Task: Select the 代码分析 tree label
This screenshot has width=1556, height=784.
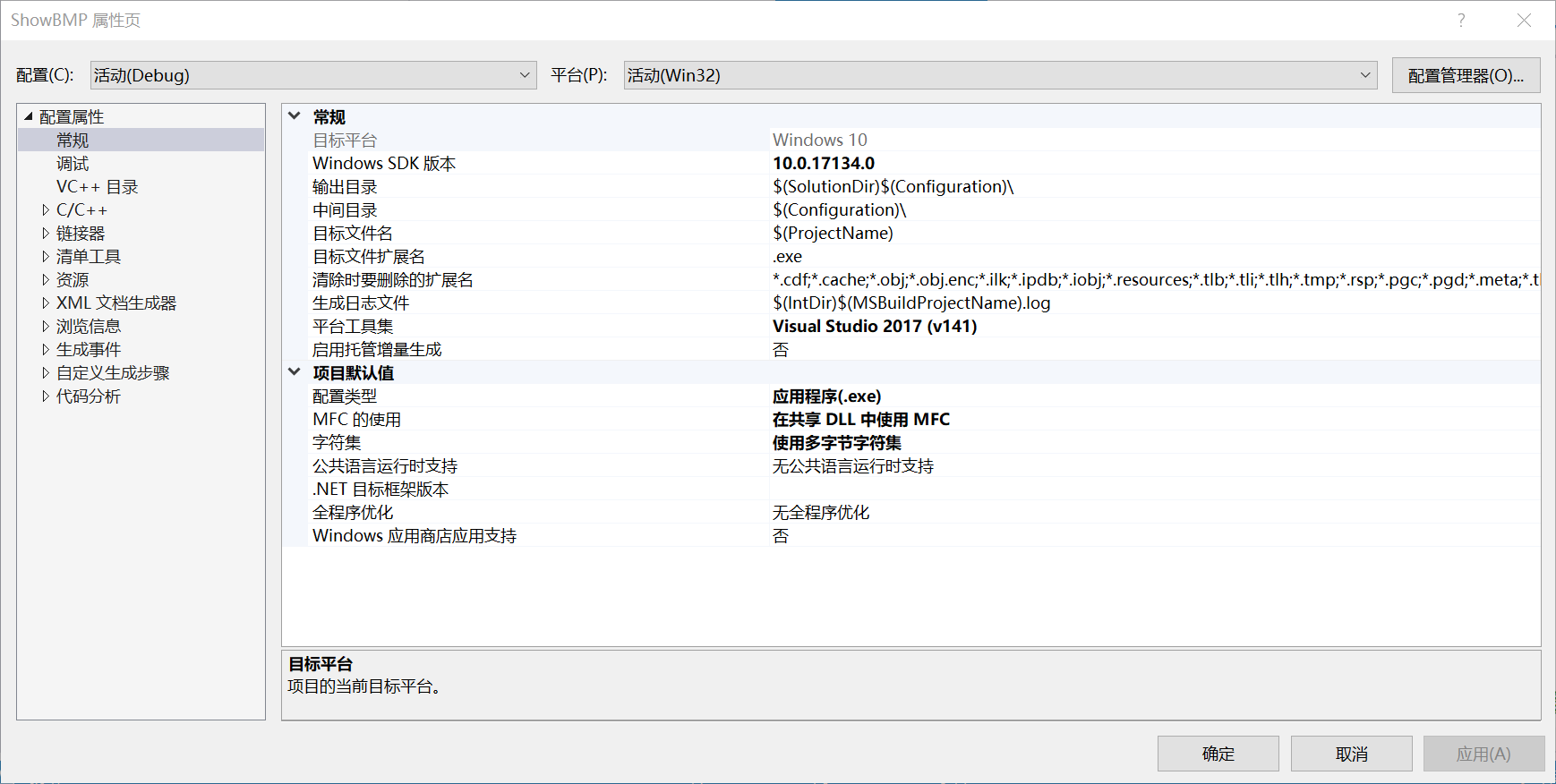Action: (x=89, y=396)
